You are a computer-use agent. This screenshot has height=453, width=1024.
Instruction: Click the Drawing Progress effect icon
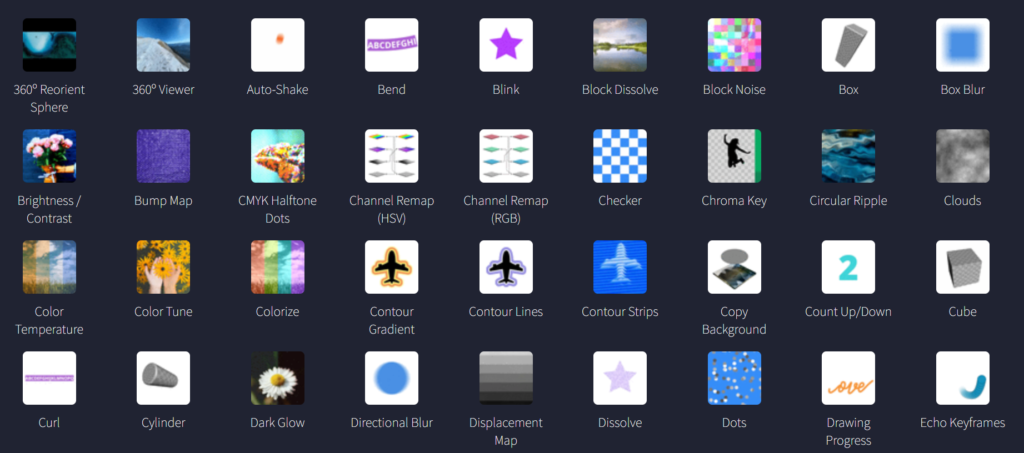[848, 378]
